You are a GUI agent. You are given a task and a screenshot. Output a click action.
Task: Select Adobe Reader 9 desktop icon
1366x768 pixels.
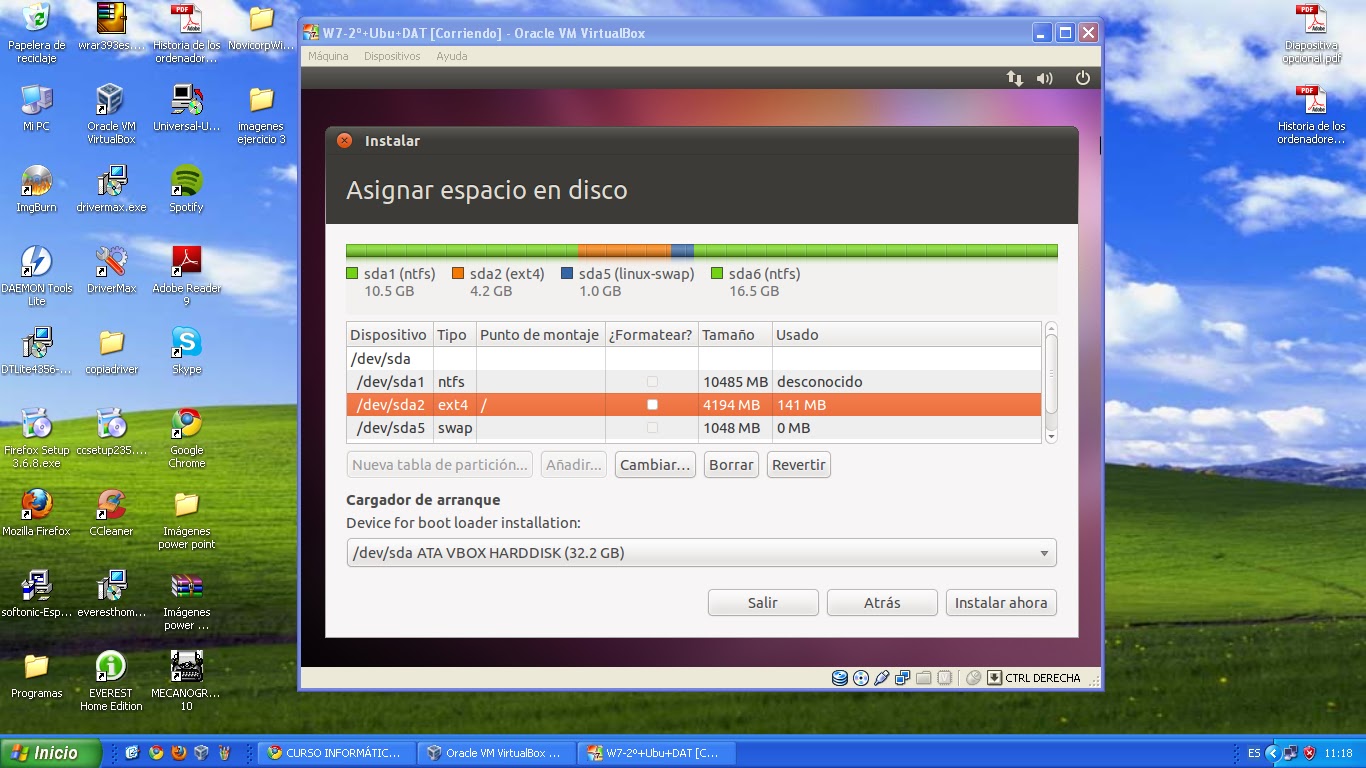click(186, 275)
